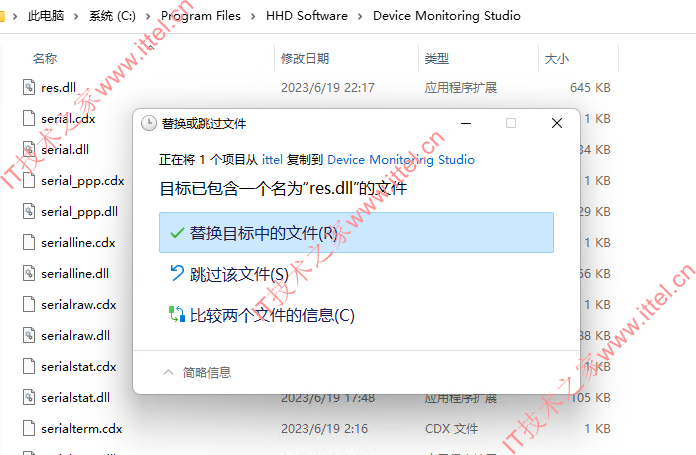Minimize the replace or skip dialog
Viewport: 696px width, 455px height.
pyautogui.click(x=466, y=123)
